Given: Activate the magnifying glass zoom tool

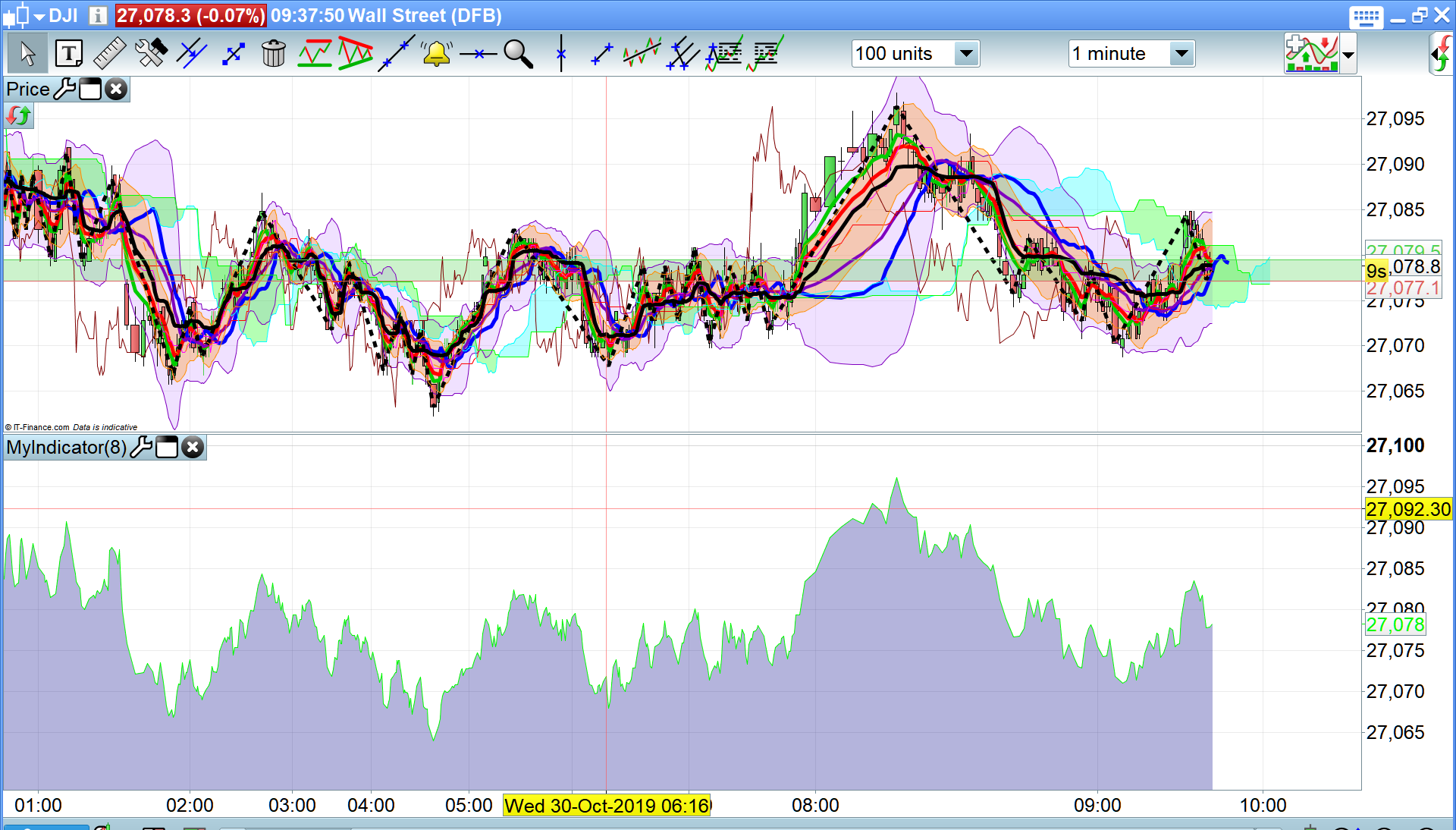Looking at the screenshot, I should [x=519, y=54].
